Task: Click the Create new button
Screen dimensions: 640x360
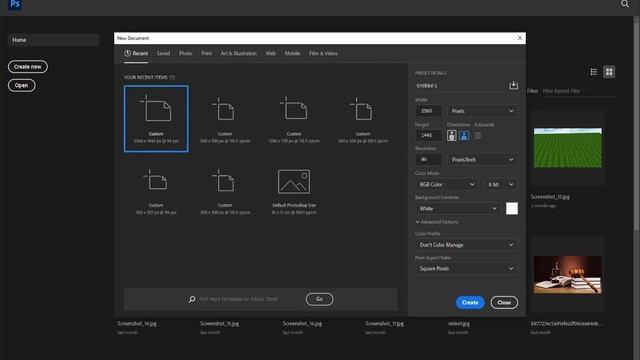Action: tap(28, 67)
